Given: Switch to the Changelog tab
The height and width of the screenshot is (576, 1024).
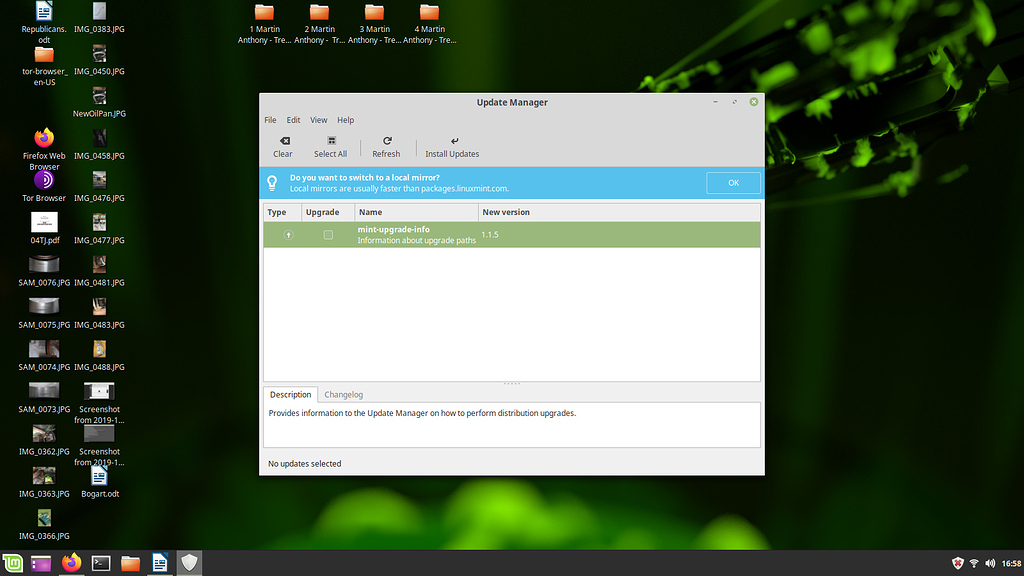Looking at the screenshot, I should tap(343, 394).
